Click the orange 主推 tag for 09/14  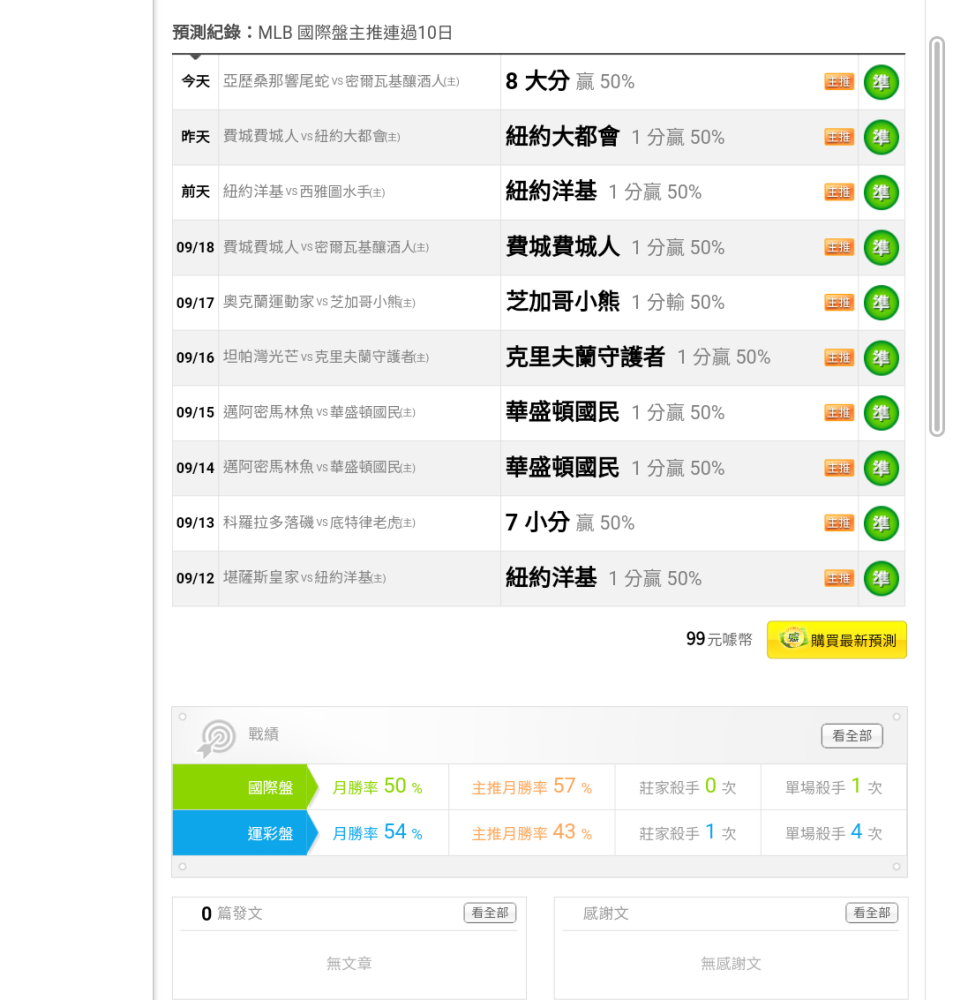pos(839,468)
